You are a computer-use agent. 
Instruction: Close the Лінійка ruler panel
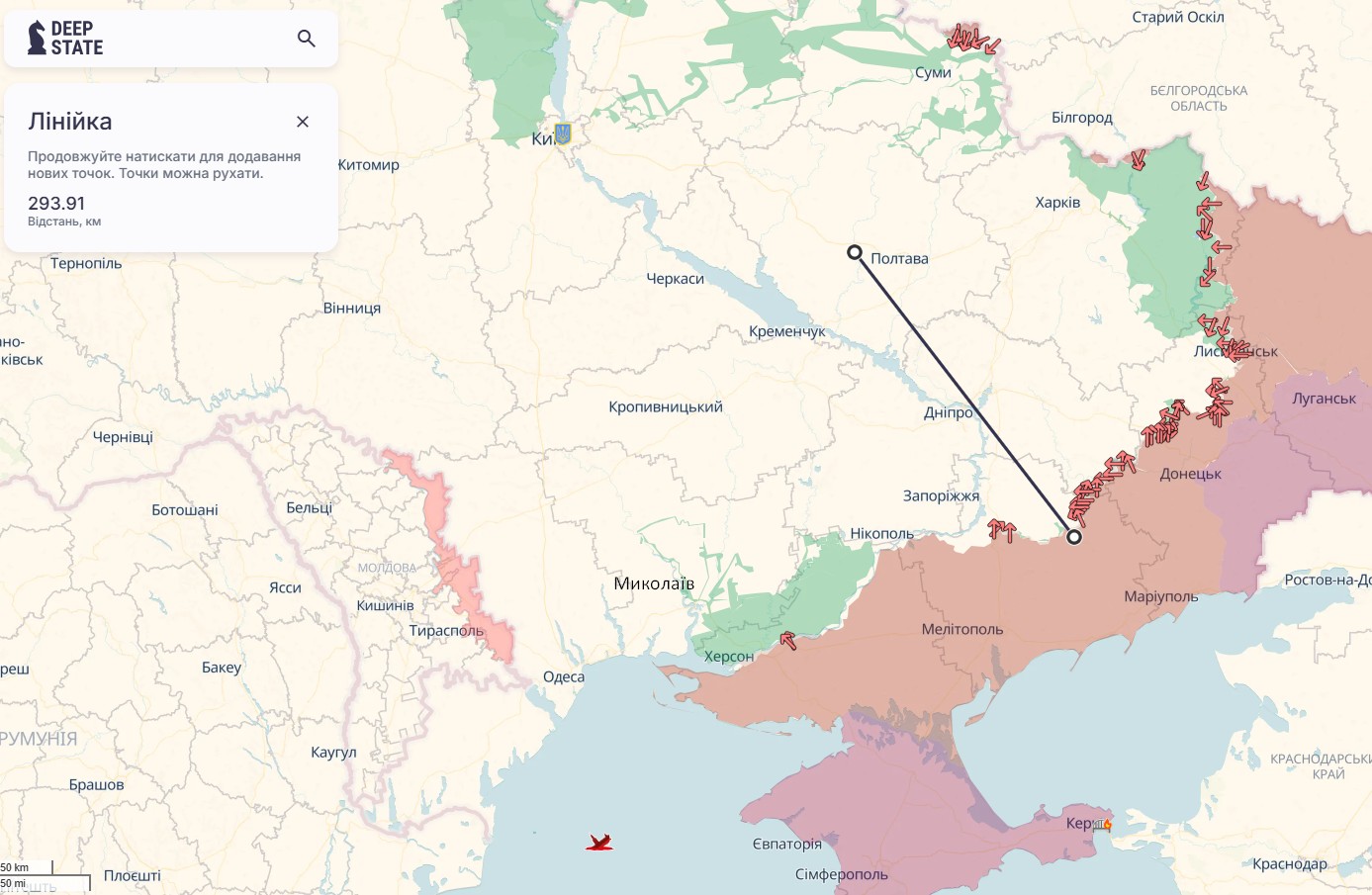(x=303, y=122)
